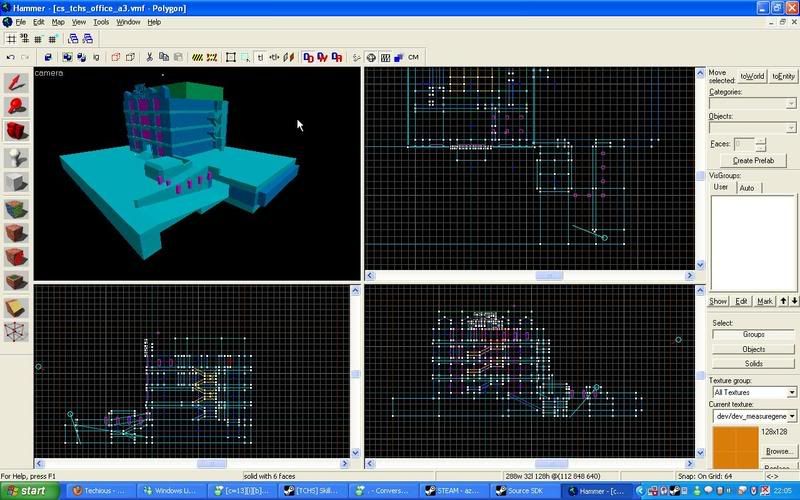Screen dimensions: 800x500
Task: Click the toWorld button
Action: pyautogui.click(x=752, y=77)
